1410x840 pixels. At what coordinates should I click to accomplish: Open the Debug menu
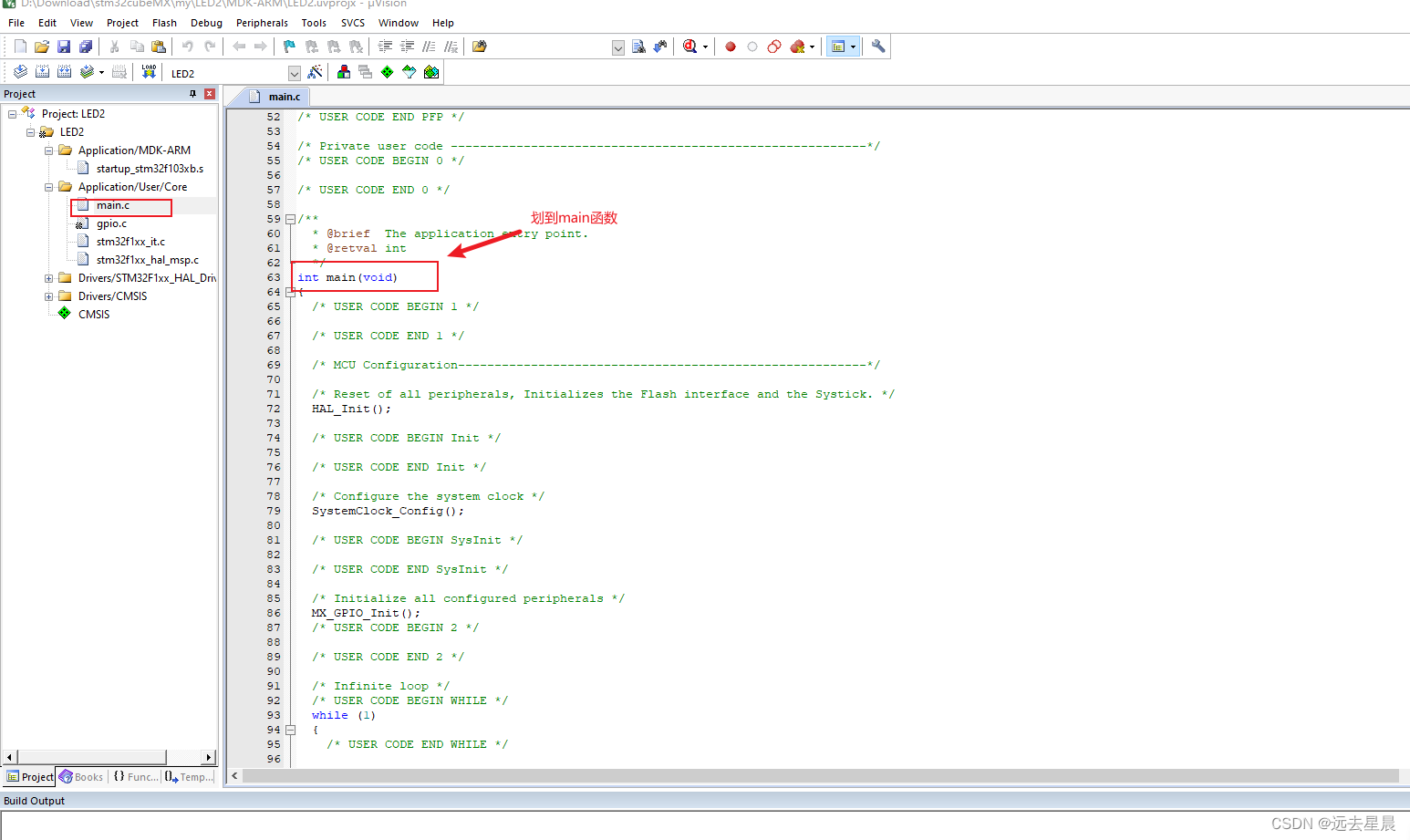(206, 23)
